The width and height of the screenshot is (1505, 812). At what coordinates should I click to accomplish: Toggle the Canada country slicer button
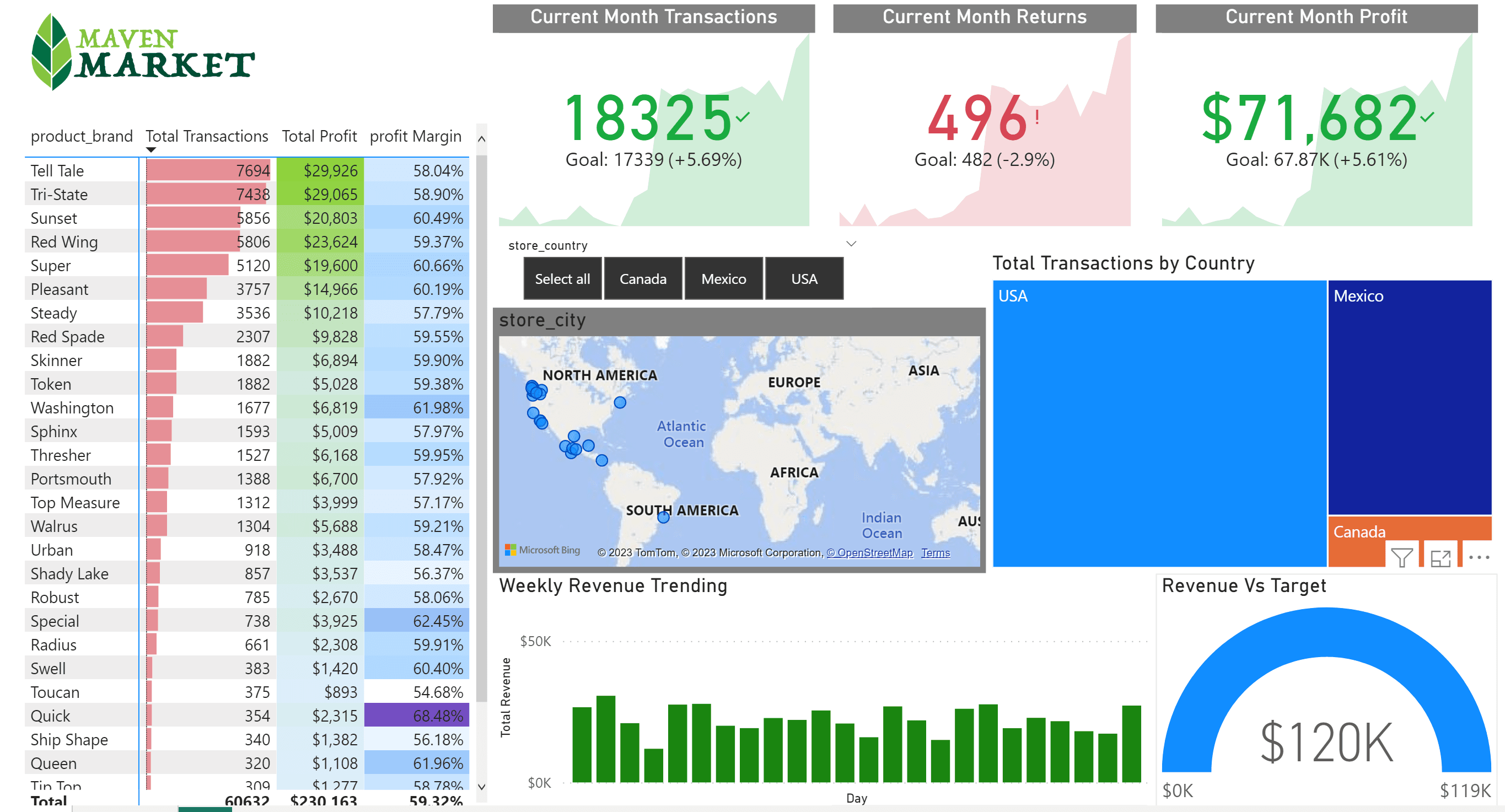pyautogui.click(x=643, y=279)
